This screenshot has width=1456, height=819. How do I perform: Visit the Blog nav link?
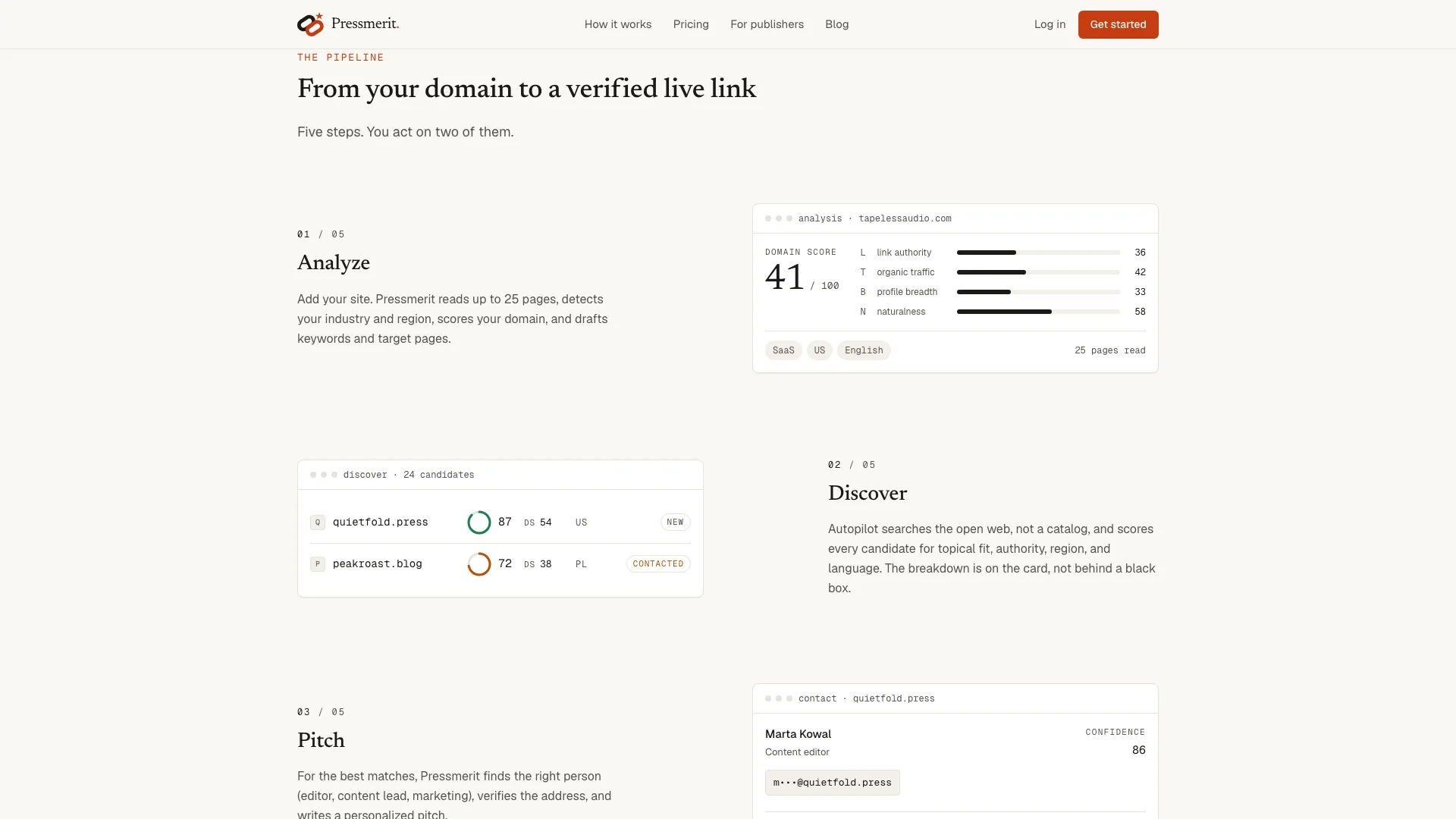pyautogui.click(x=837, y=24)
